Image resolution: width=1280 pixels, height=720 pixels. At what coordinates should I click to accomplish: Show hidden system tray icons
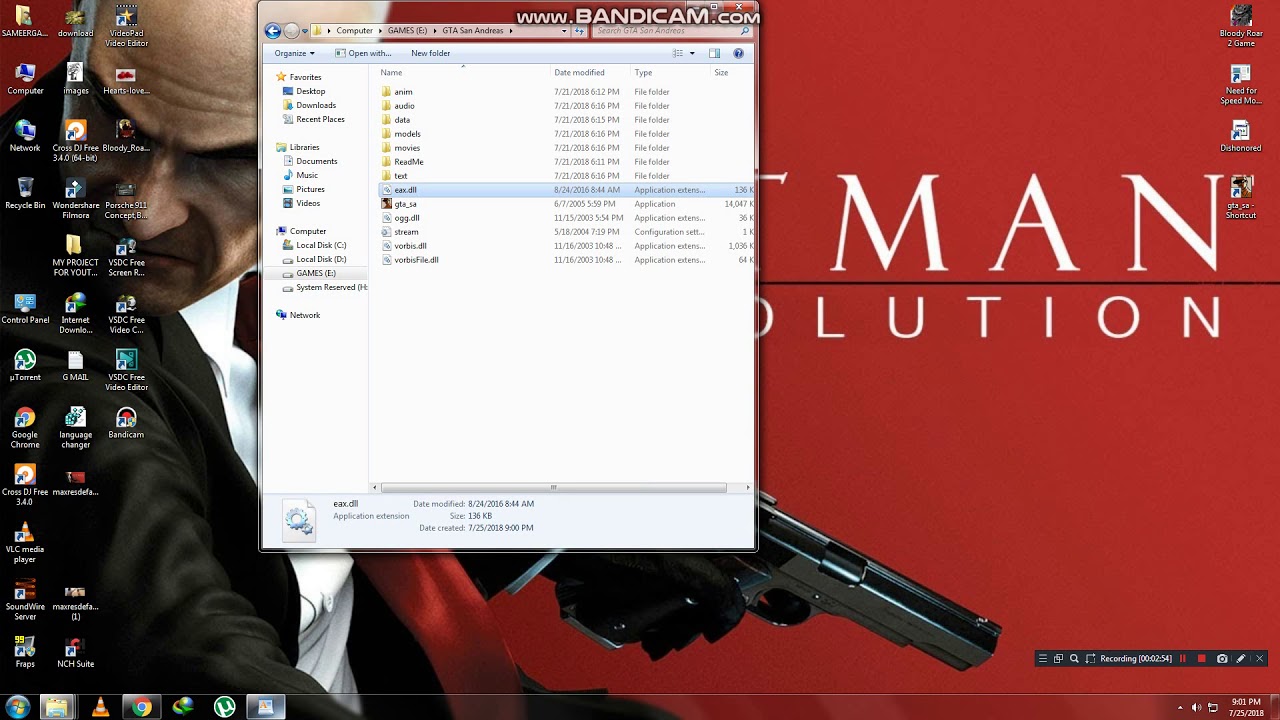point(1180,708)
